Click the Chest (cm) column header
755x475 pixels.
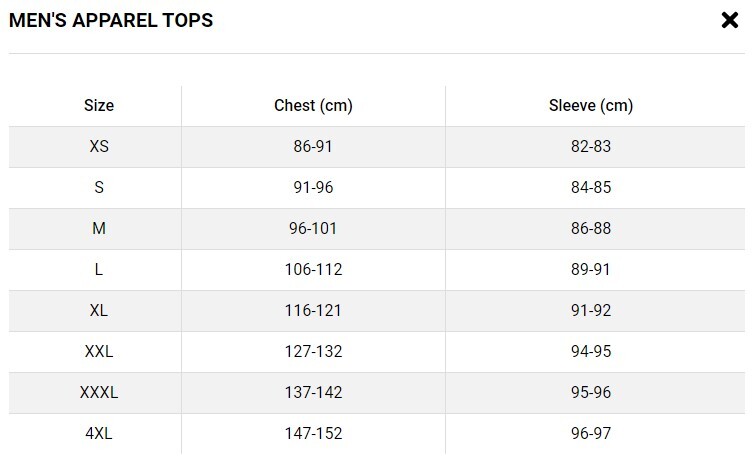pyautogui.click(x=313, y=106)
